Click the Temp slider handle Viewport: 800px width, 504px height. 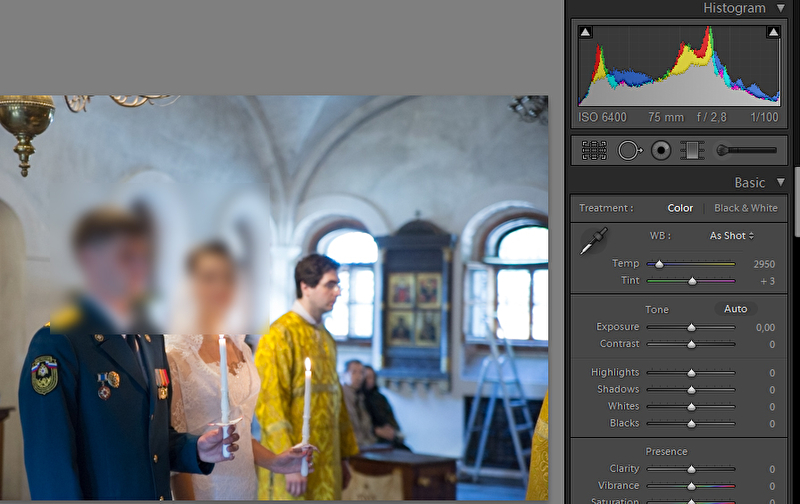658,264
